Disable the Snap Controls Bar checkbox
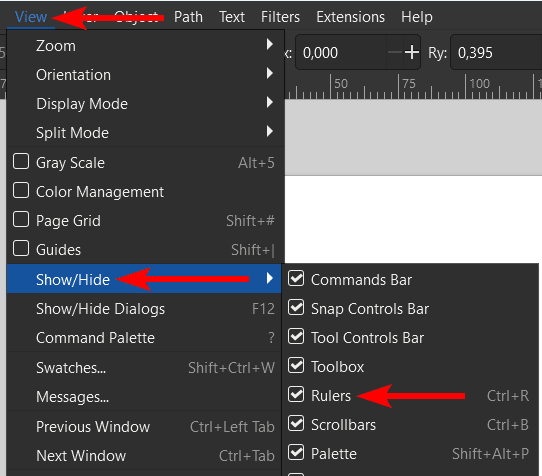The width and height of the screenshot is (542, 476). click(296, 308)
